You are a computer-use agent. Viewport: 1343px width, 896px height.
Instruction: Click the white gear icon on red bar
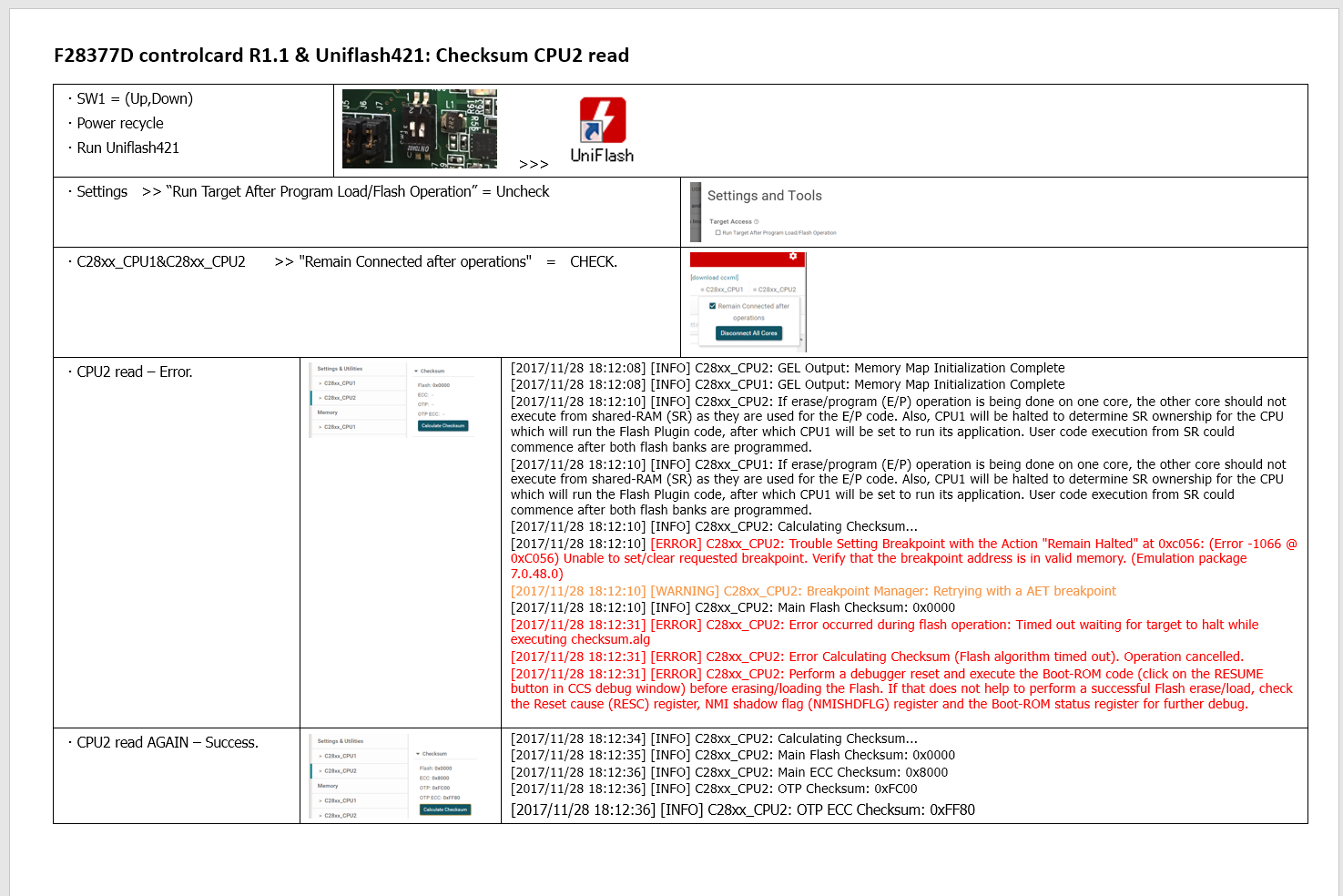point(793,256)
